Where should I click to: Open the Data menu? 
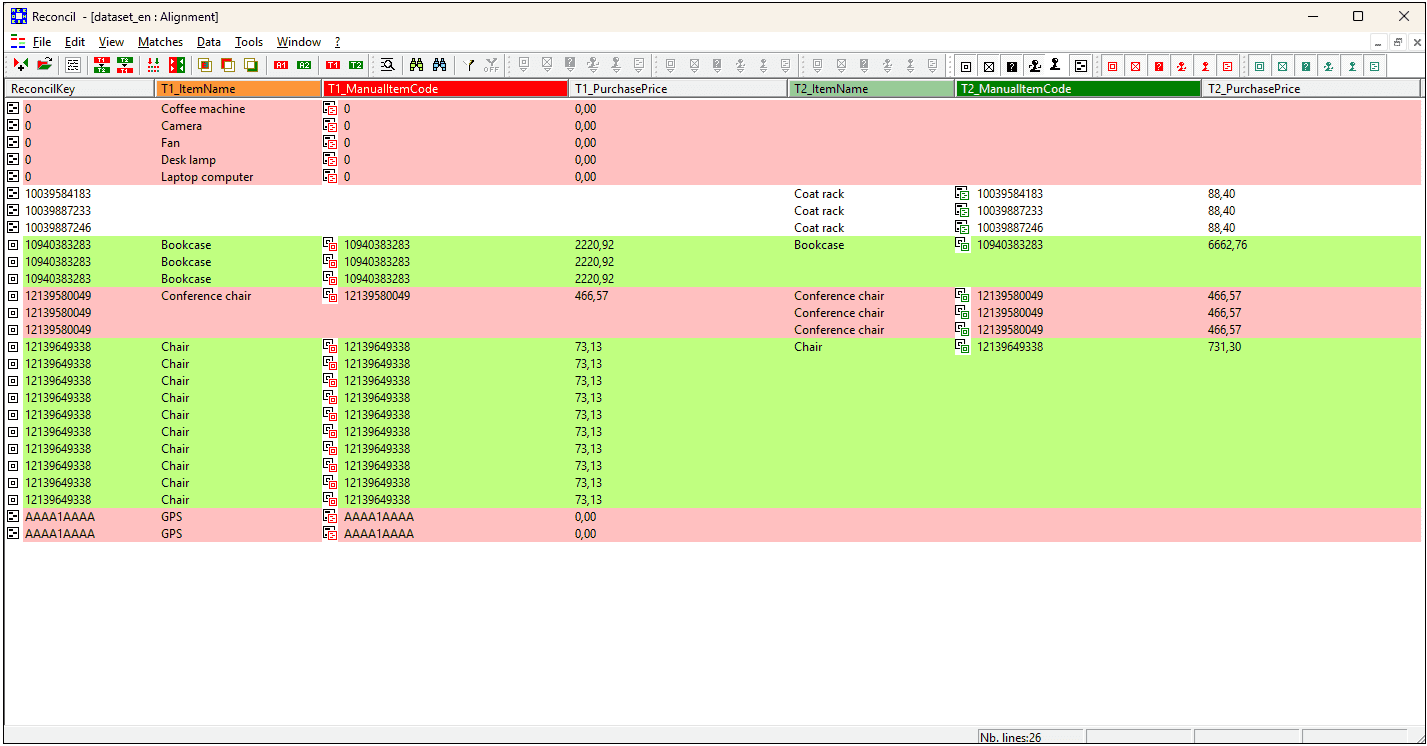click(x=209, y=42)
